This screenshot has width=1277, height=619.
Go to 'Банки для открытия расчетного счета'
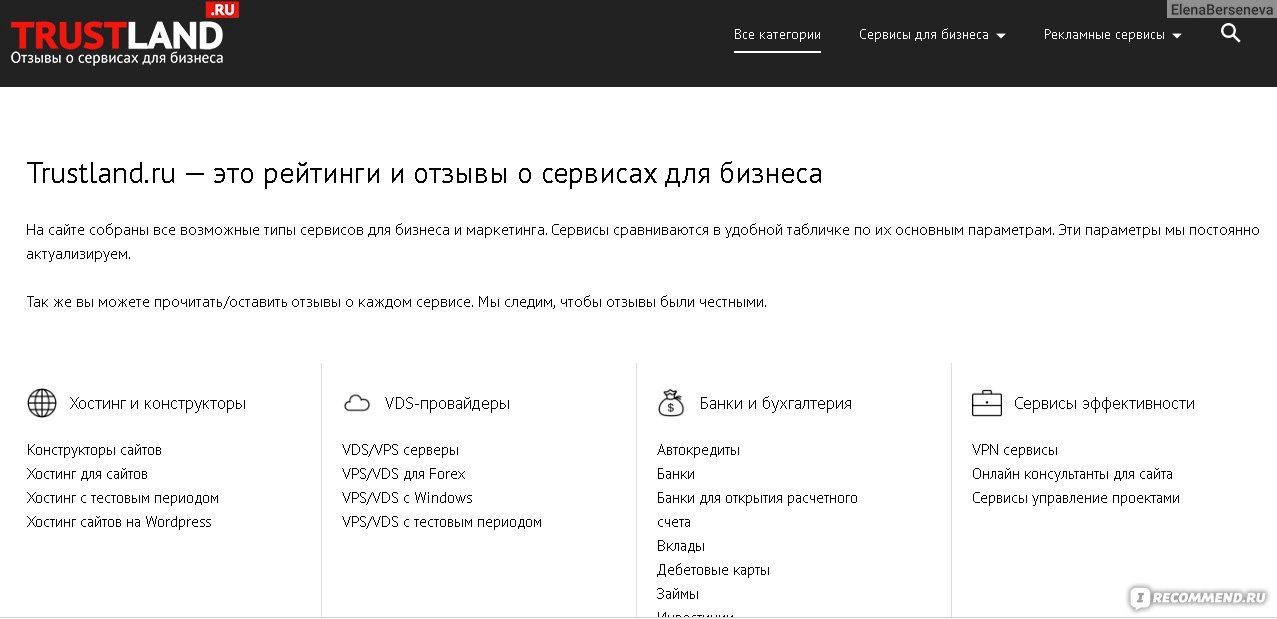(x=757, y=510)
